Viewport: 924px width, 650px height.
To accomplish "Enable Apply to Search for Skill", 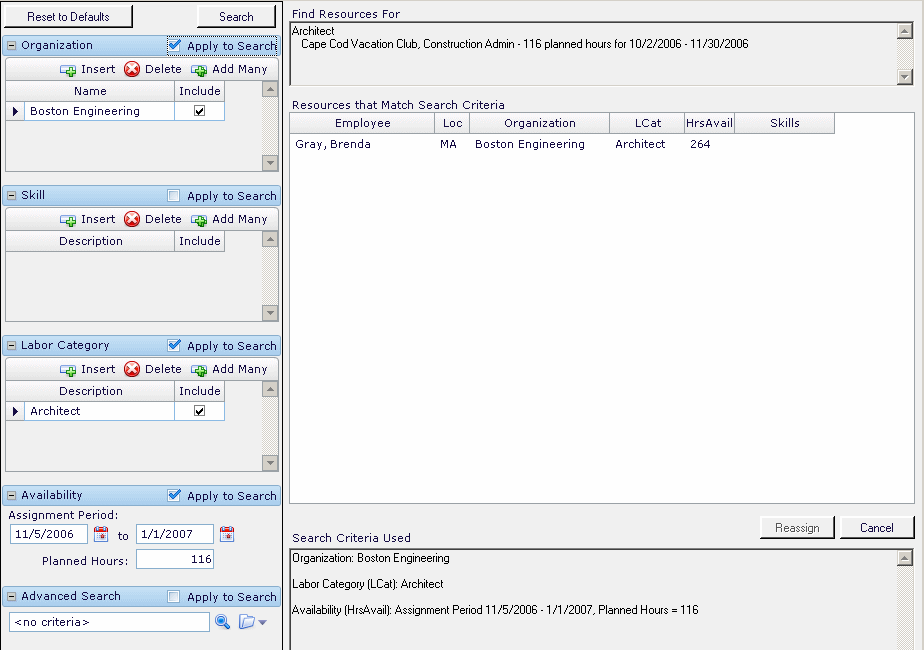I will [x=174, y=196].
